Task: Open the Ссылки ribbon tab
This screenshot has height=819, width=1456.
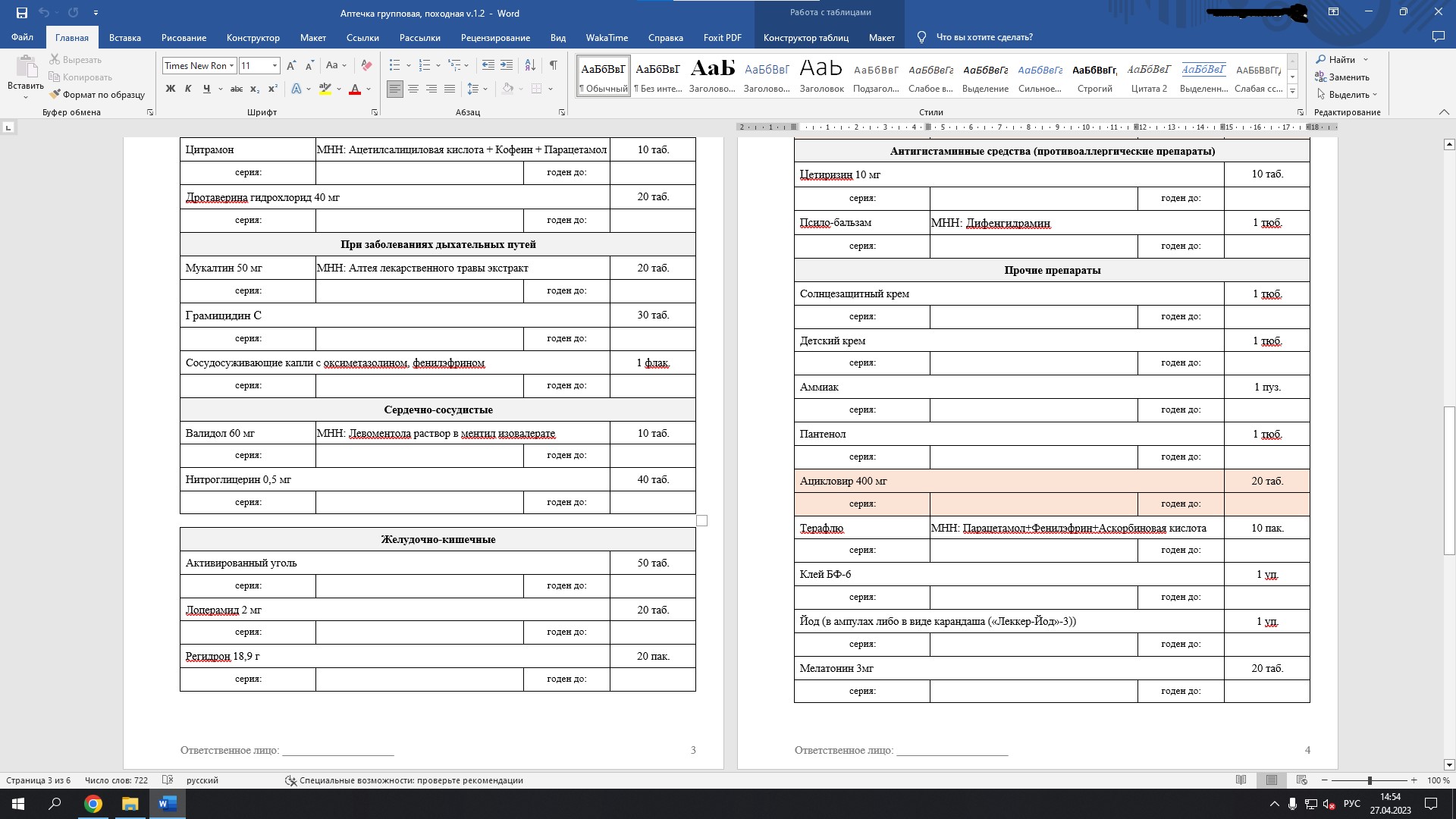Action: pos(362,37)
